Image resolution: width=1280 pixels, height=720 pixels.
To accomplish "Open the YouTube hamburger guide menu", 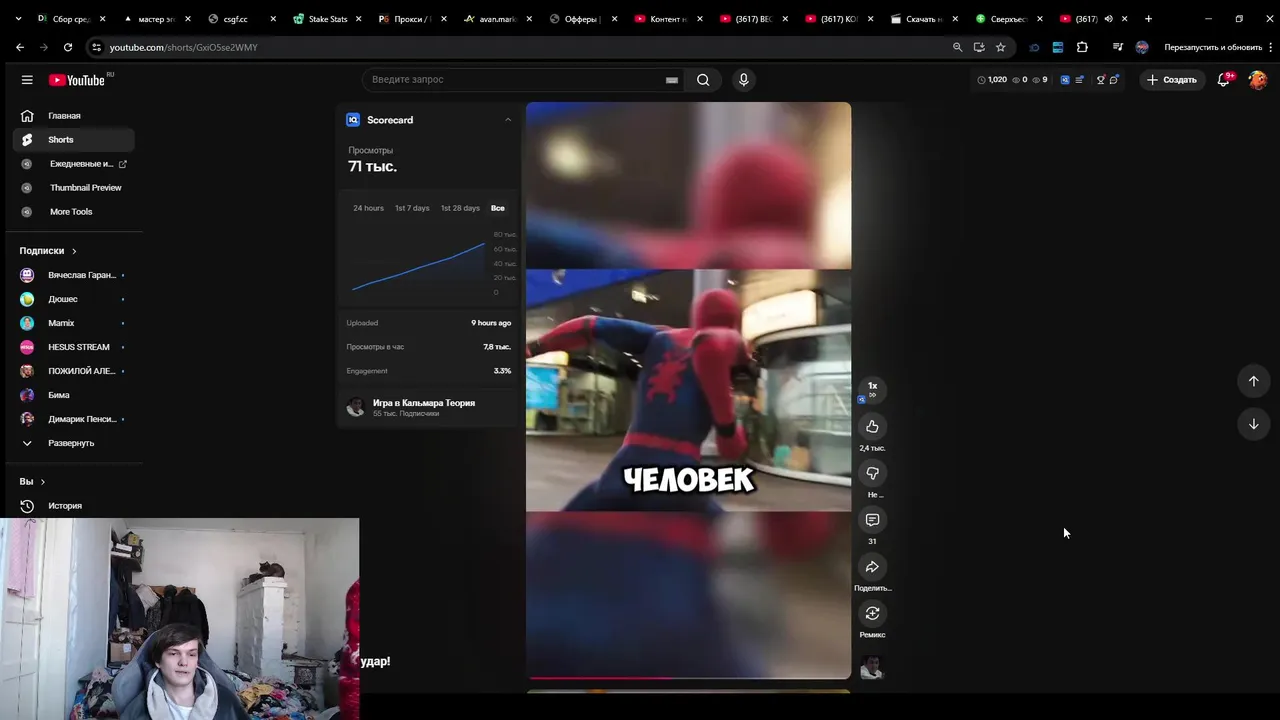I will tap(27, 80).
